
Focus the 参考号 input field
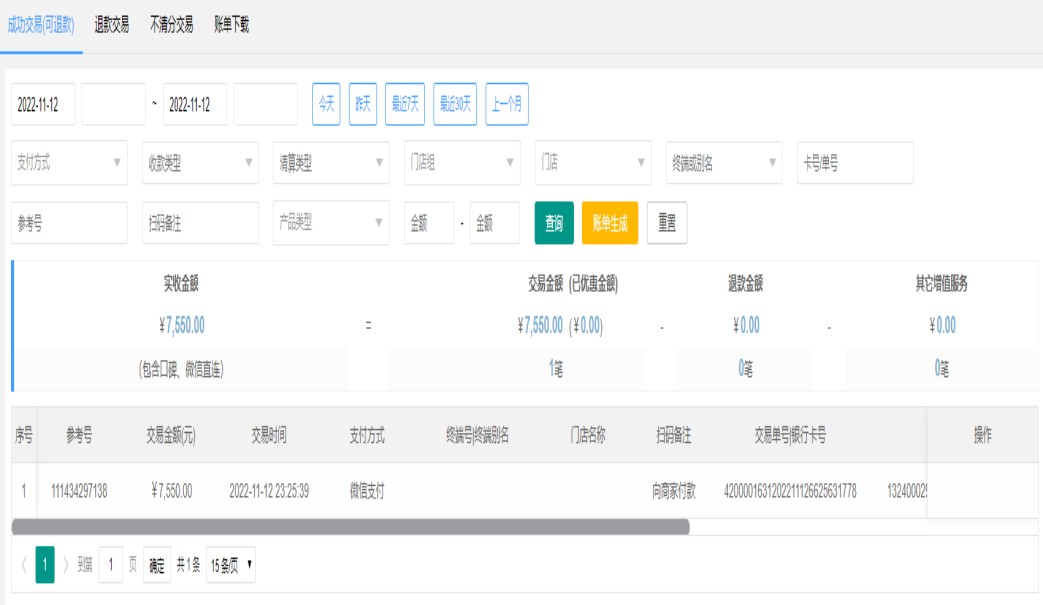[69, 223]
